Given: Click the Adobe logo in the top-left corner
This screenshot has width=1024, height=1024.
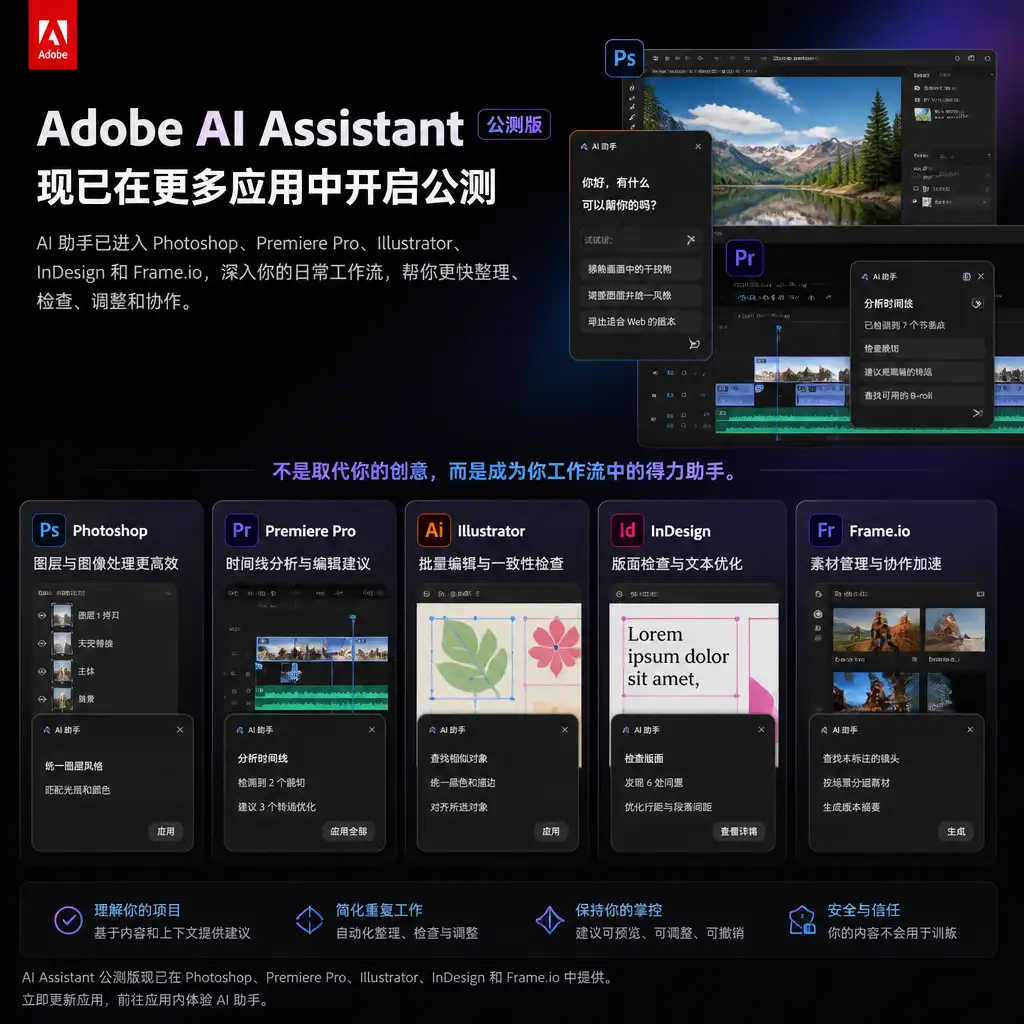Looking at the screenshot, I should click(x=52, y=34).
